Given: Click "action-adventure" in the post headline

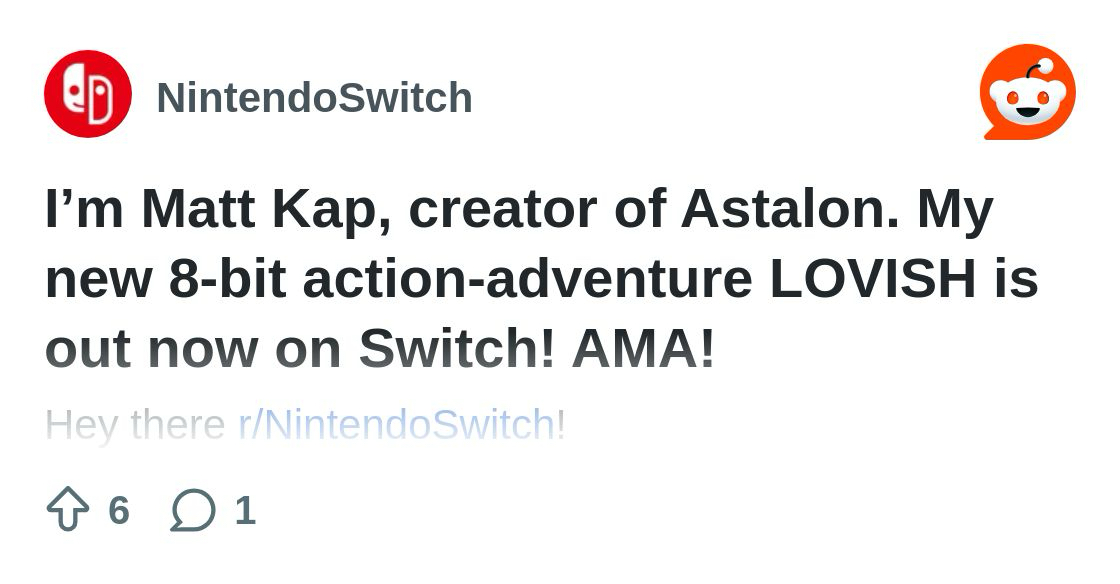Looking at the screenshot, I should pos(527,280).
